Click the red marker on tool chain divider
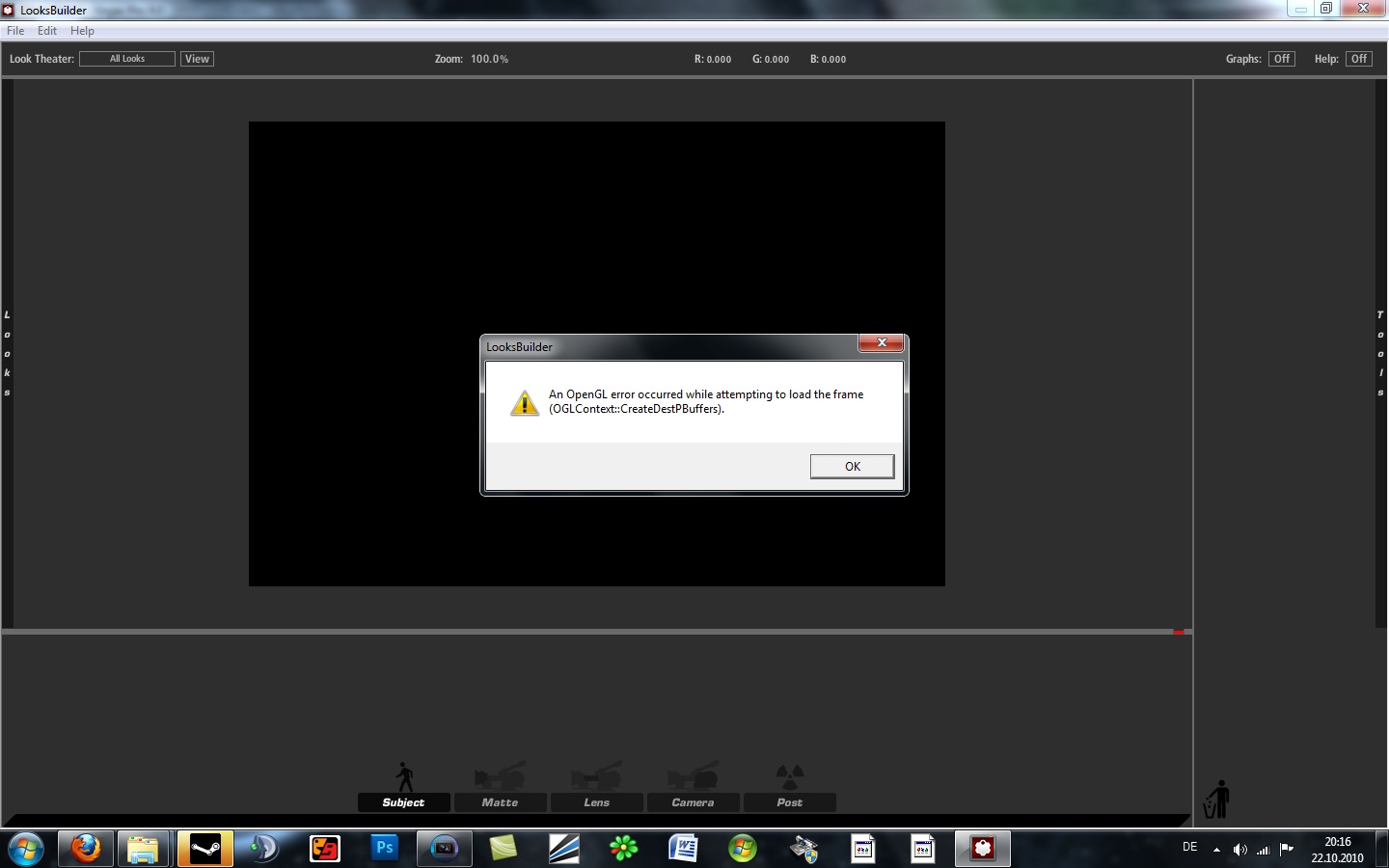 [x=1179, y=632]
